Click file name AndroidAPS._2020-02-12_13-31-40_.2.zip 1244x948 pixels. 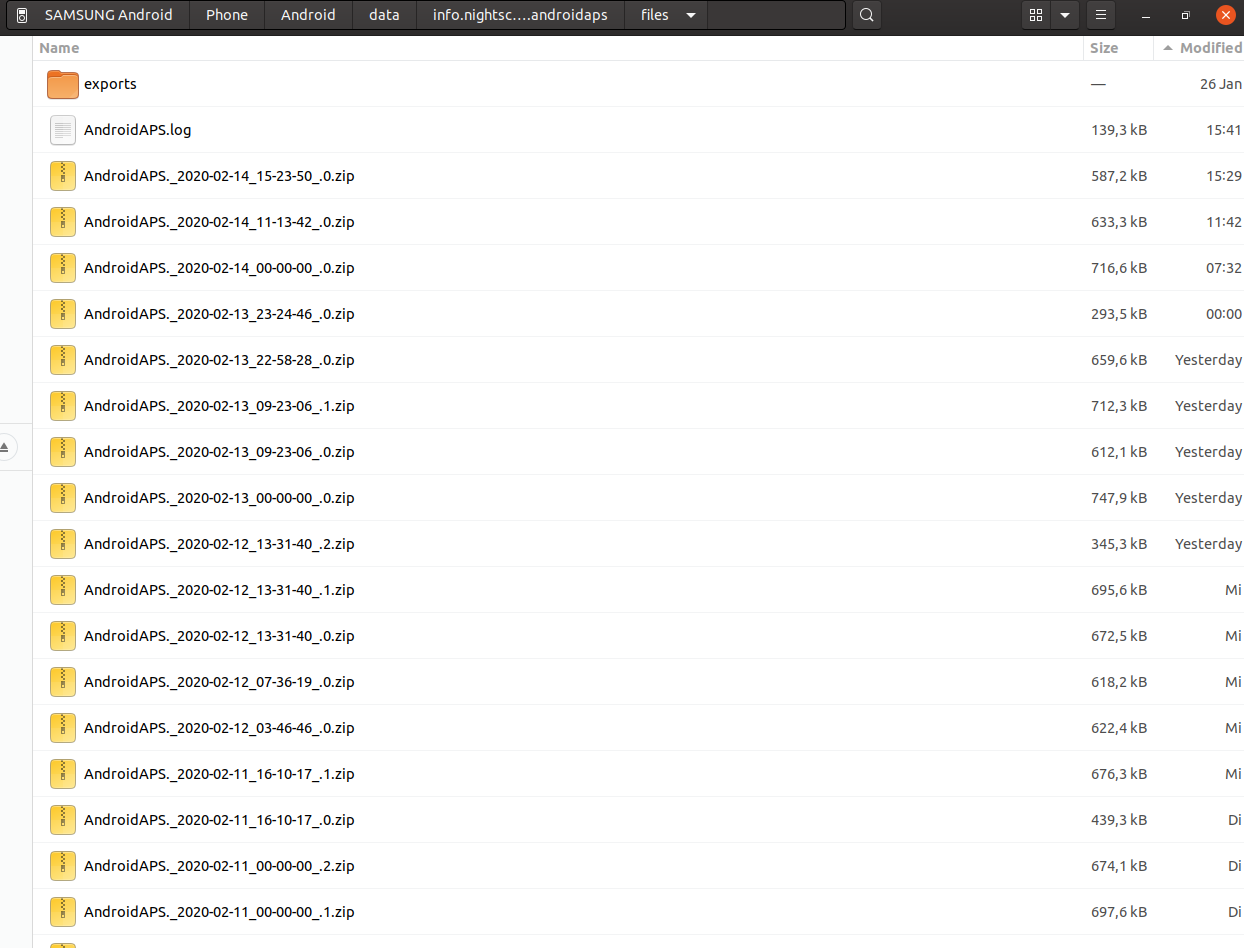tap(219, 544)
